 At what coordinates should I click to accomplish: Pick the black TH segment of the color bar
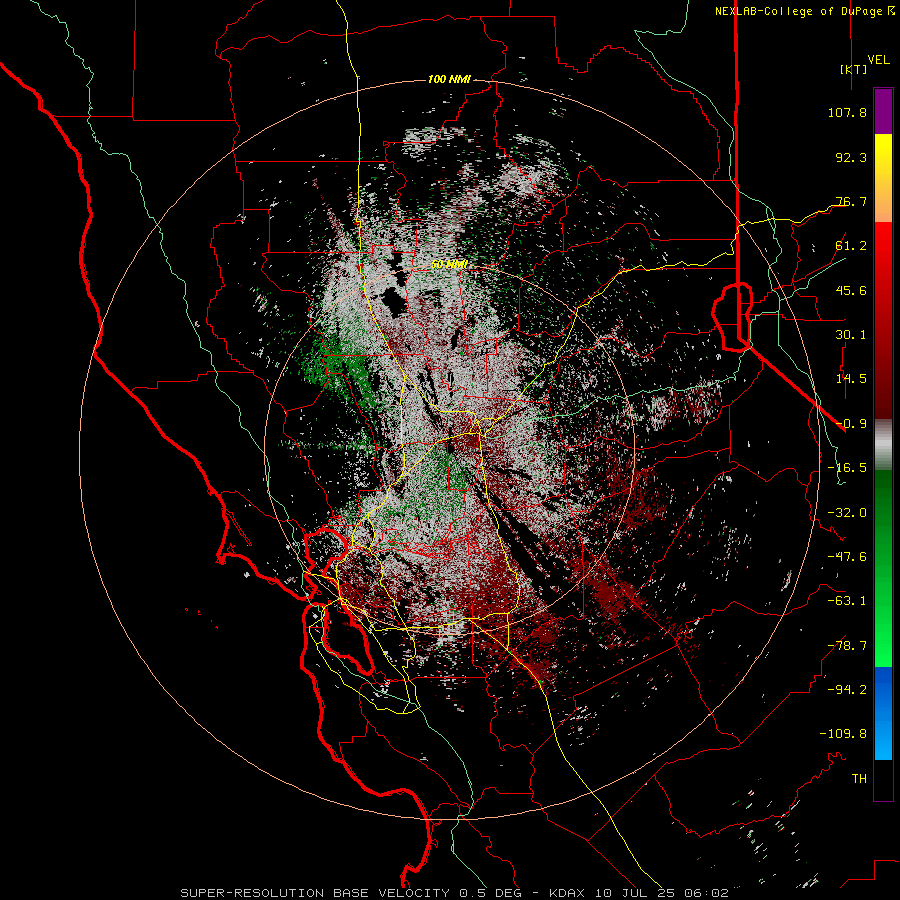coord(883,779)
